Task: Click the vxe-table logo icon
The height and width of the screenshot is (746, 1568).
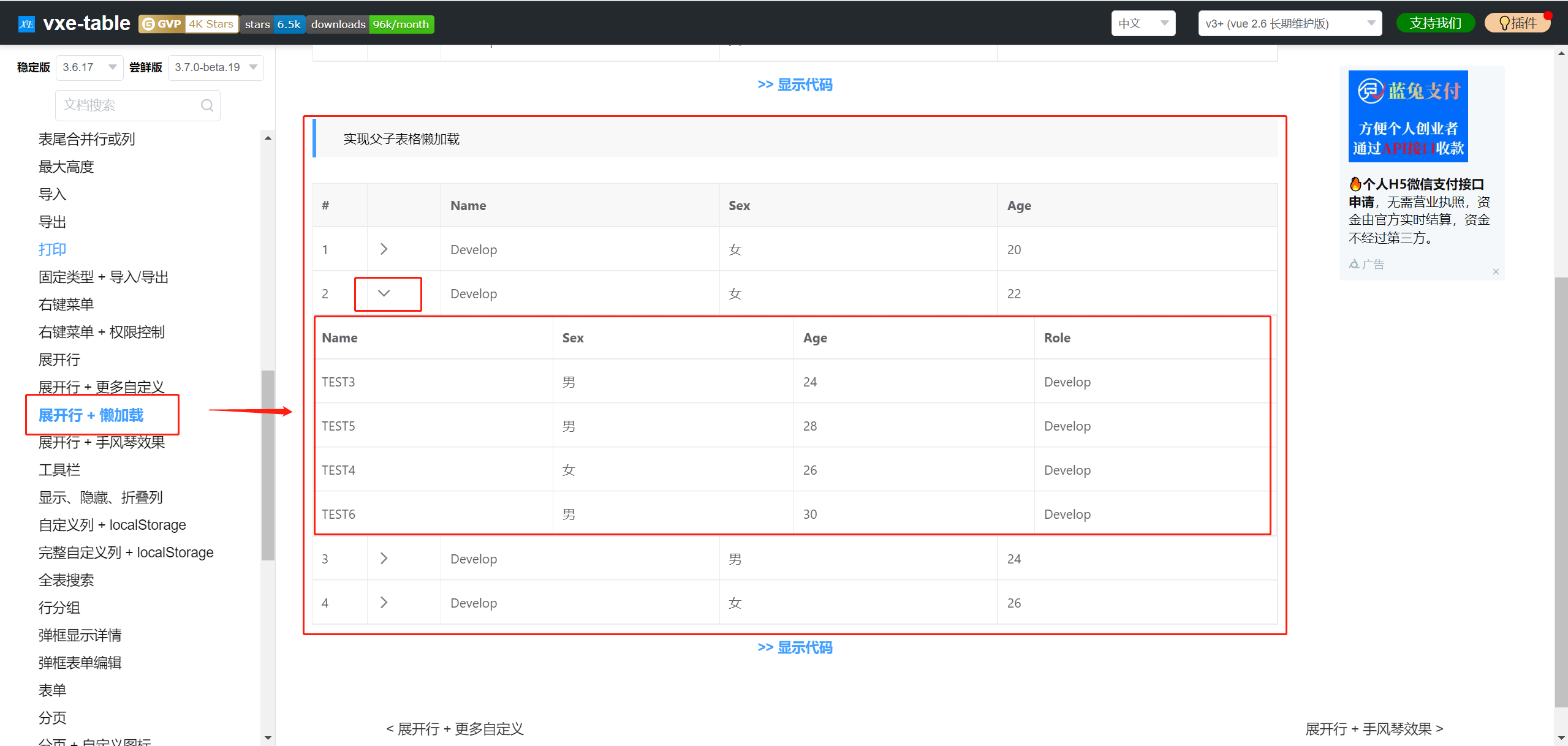Action: [26, 24]
